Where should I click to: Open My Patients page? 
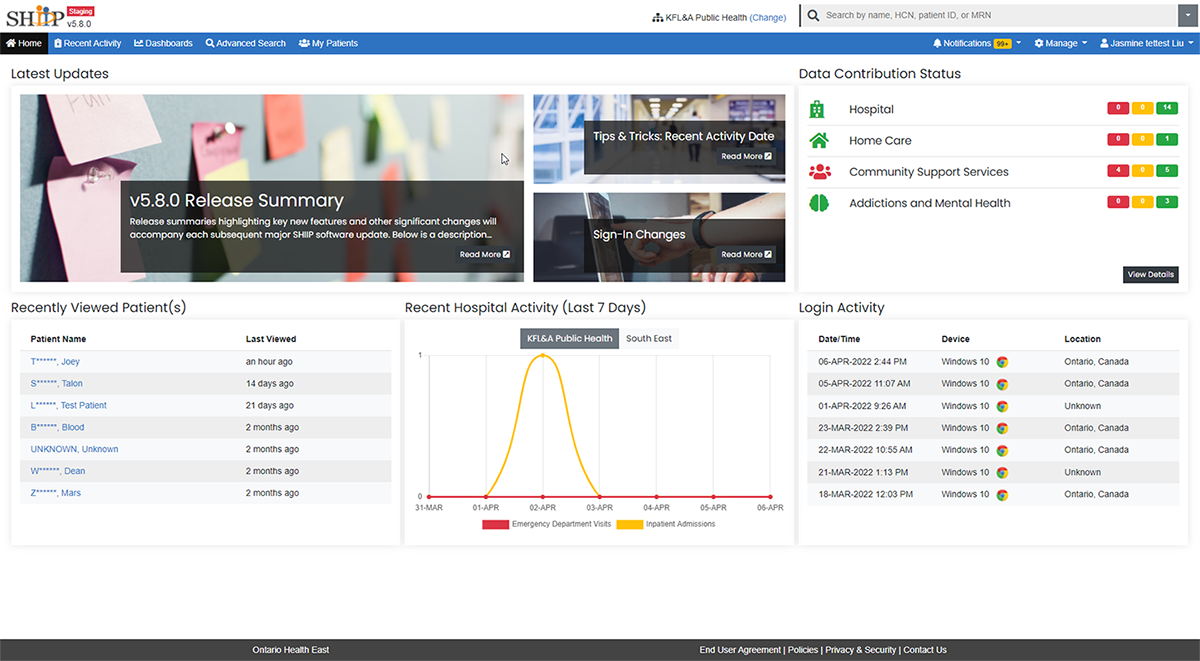[328, 43]
